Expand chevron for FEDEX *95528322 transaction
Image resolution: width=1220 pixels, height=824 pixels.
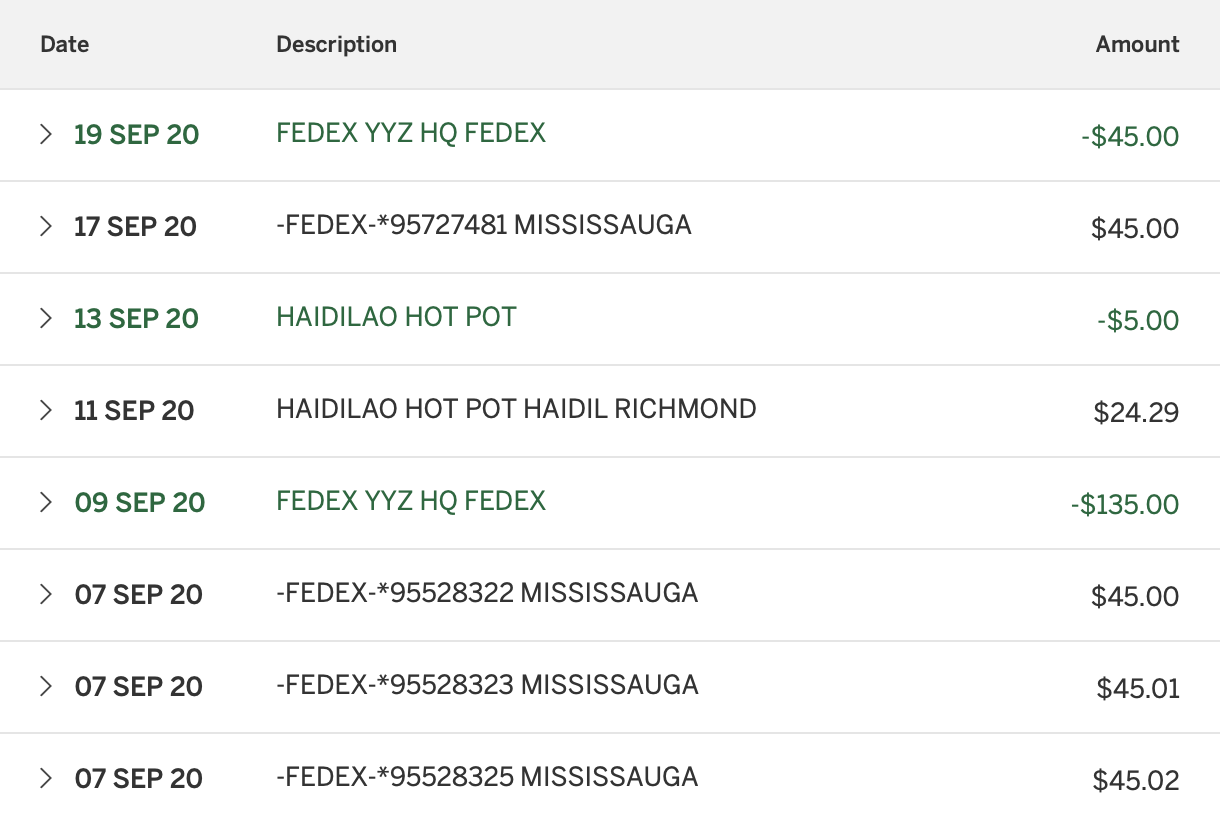(x=45, y=595)
